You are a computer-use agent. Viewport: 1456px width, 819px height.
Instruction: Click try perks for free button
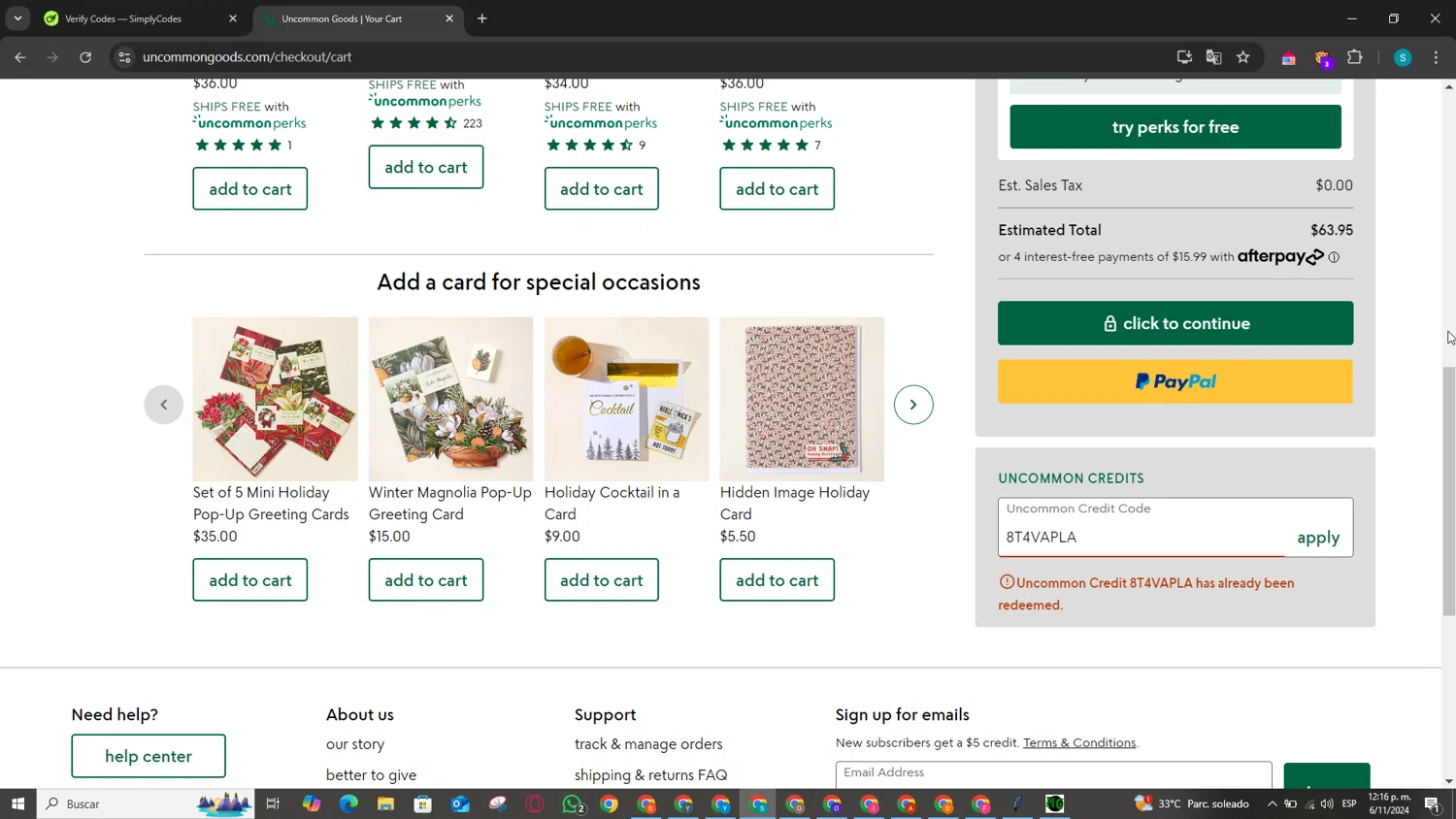pos(1175,127)
